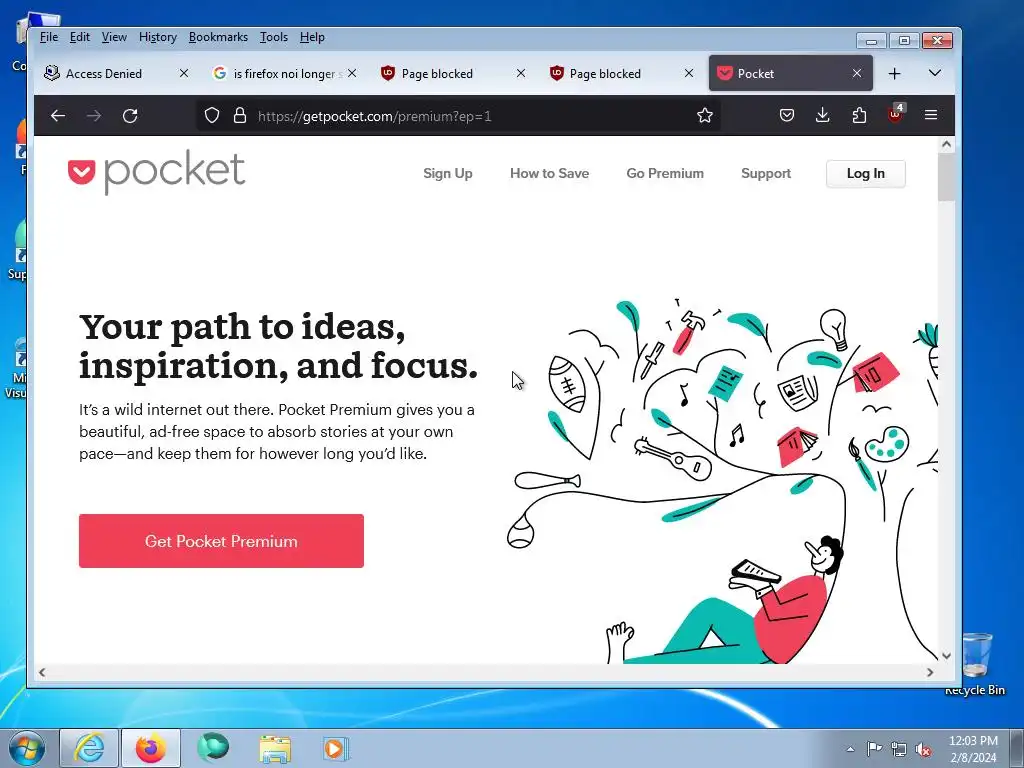Switch to the Access Denied tab

click(104, 73)
